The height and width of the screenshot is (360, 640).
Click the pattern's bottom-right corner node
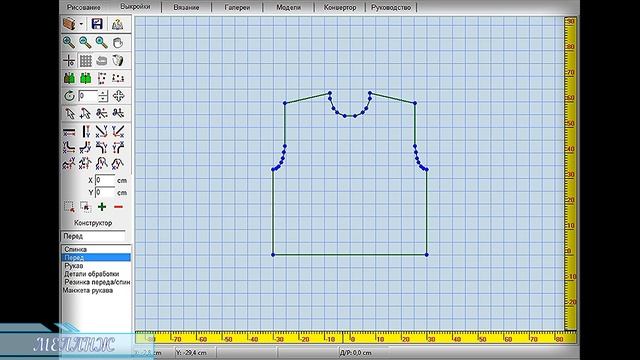(x=427, y=255)
